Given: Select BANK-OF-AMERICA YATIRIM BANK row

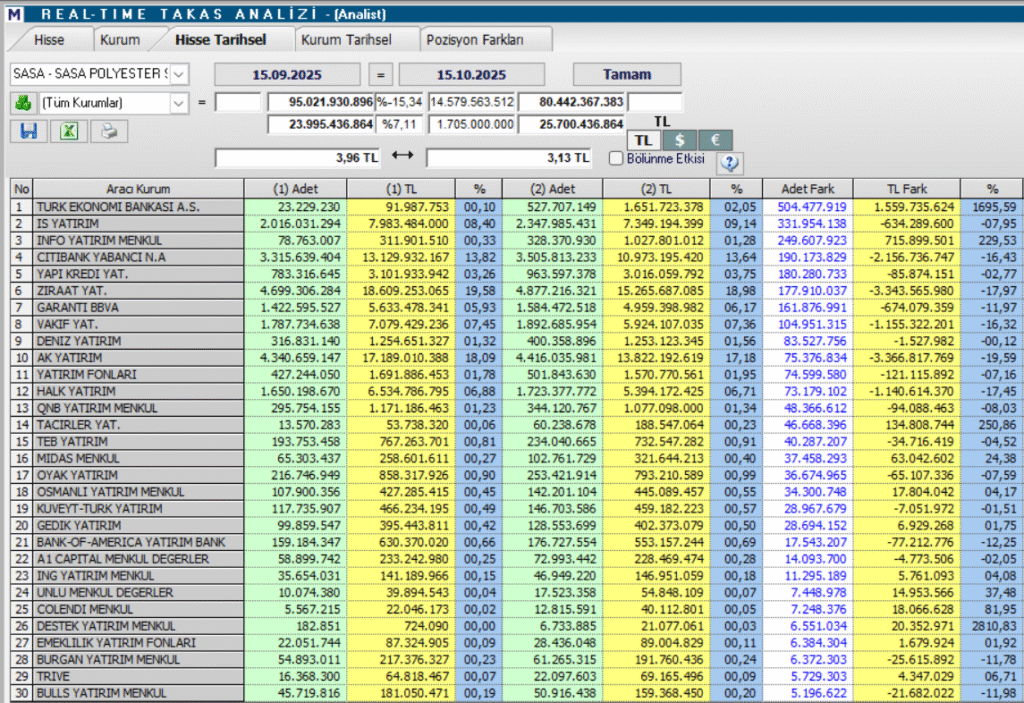Looking at the screenshot, I should tap(517, 542).
